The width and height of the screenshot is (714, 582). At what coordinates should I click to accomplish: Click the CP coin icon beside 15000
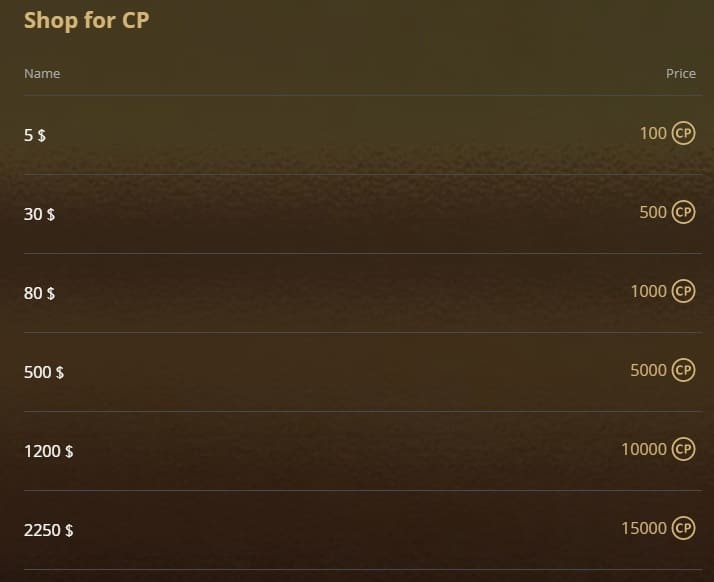[x=683, y=528]
